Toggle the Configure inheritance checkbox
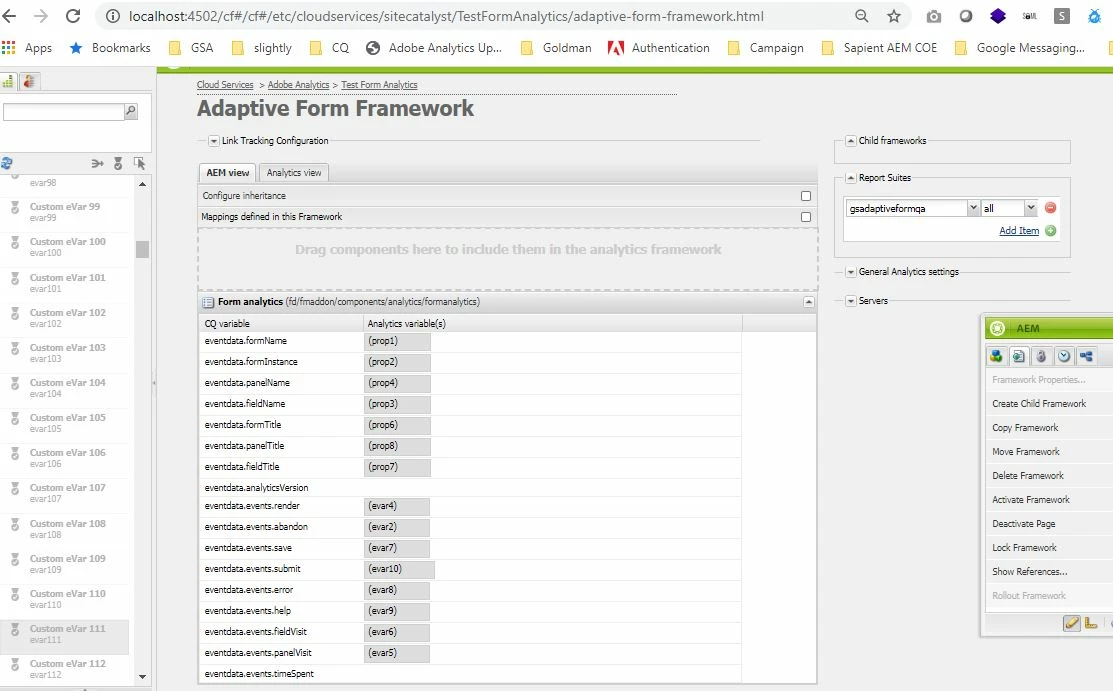The width and height of the screenshot is (1113, 691). pos(806,195)
